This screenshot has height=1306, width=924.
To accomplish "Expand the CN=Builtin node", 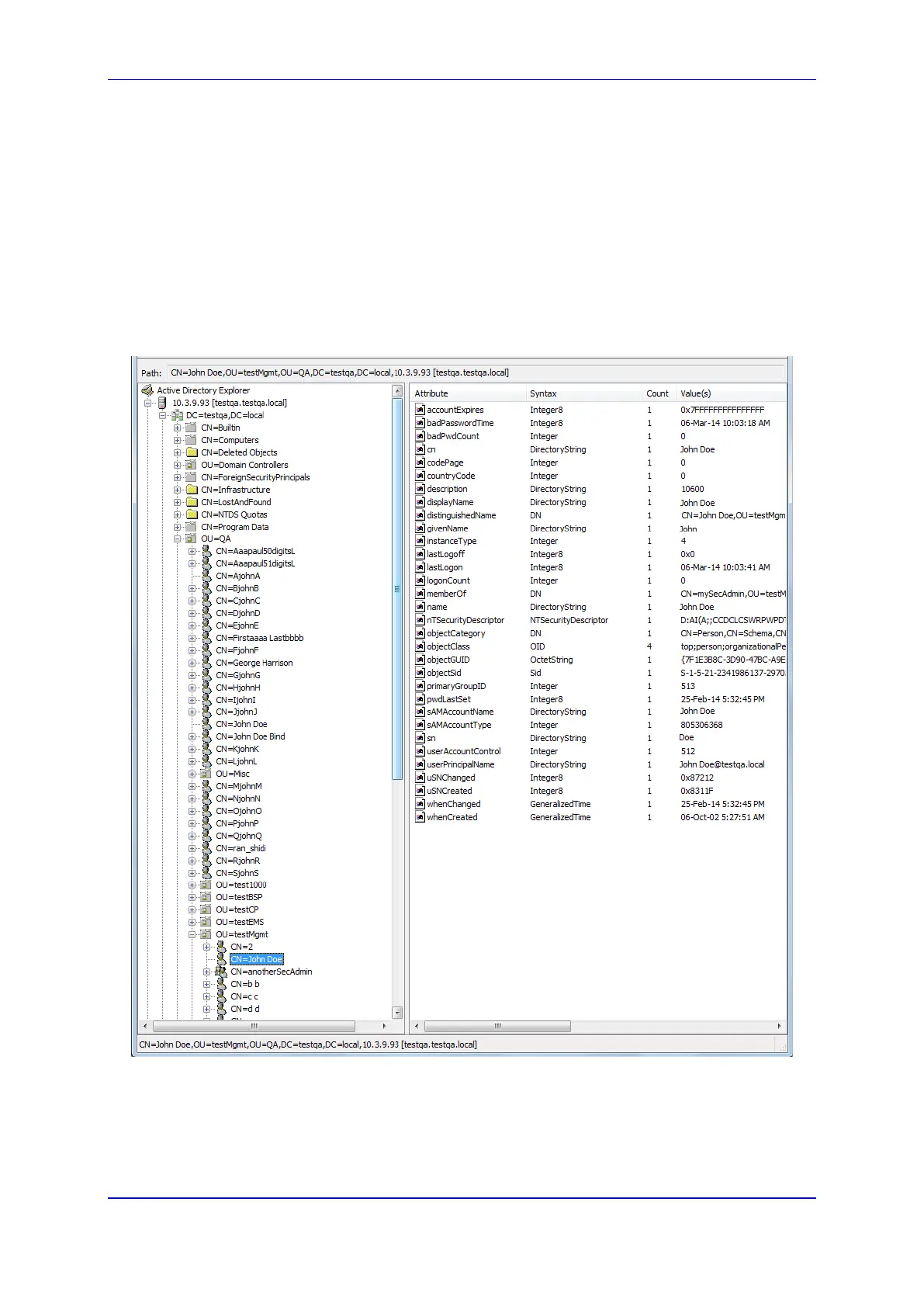I will pyautogui.click(x=177, y=428).
